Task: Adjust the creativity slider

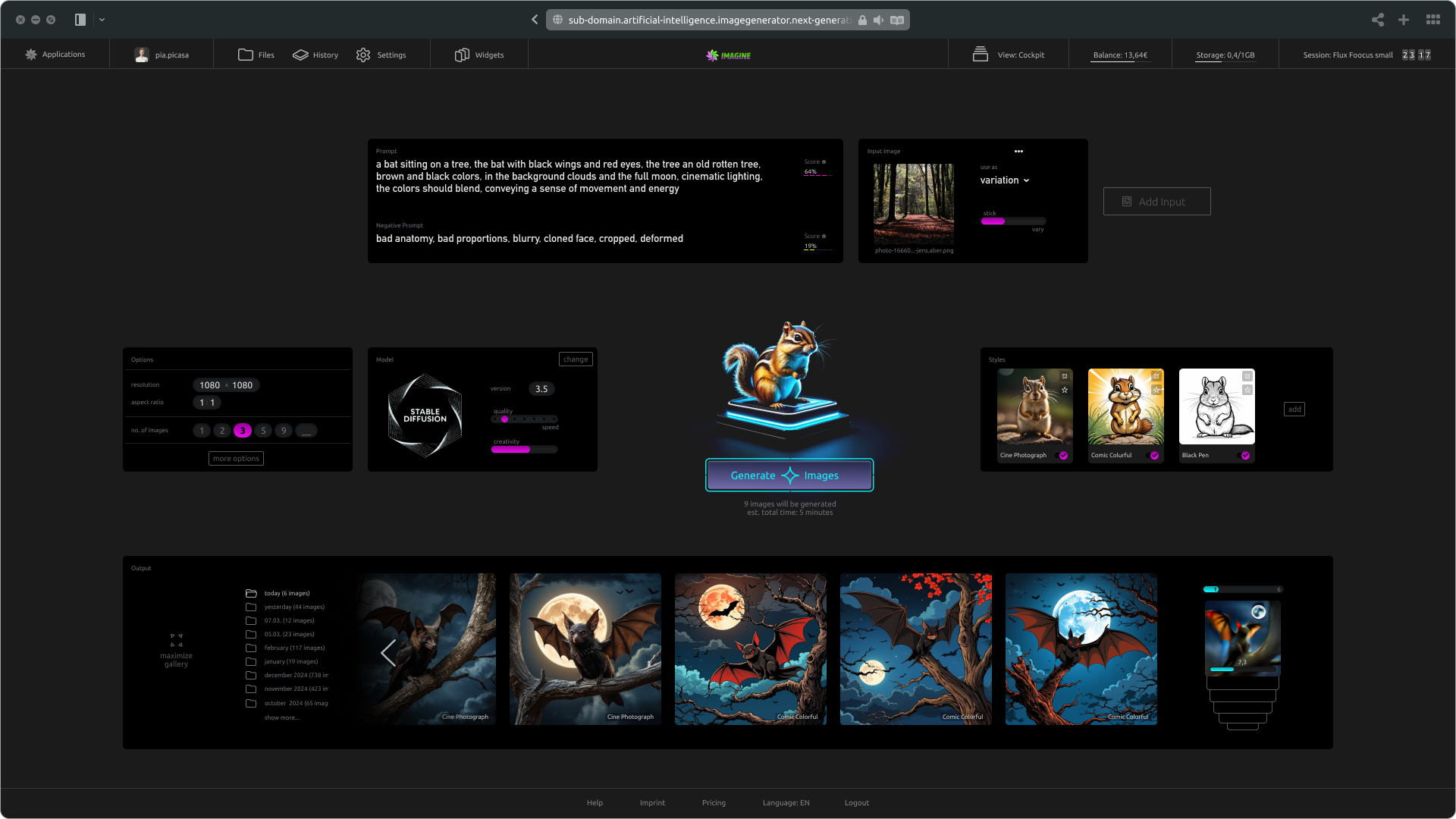Action: tap(524, 450)
